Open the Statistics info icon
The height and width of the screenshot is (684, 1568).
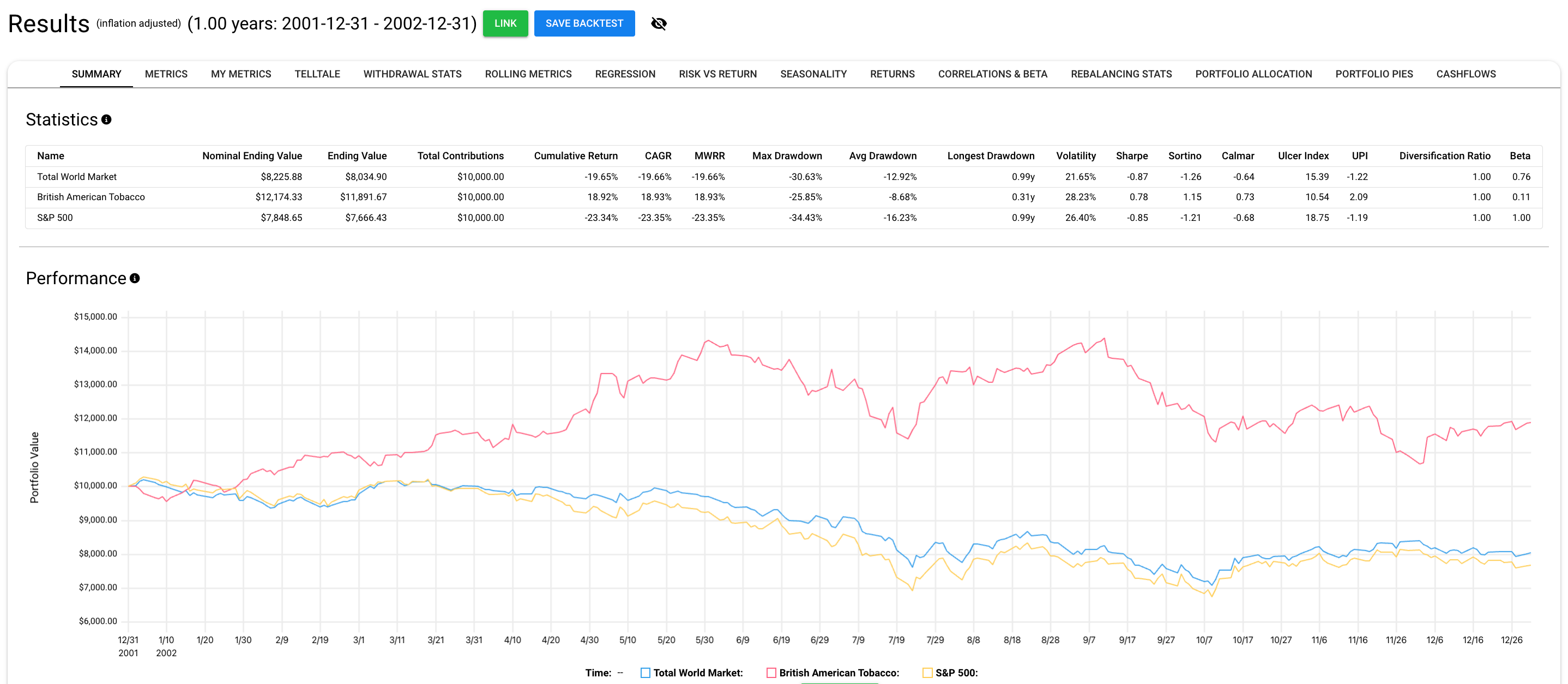[106, 119]
